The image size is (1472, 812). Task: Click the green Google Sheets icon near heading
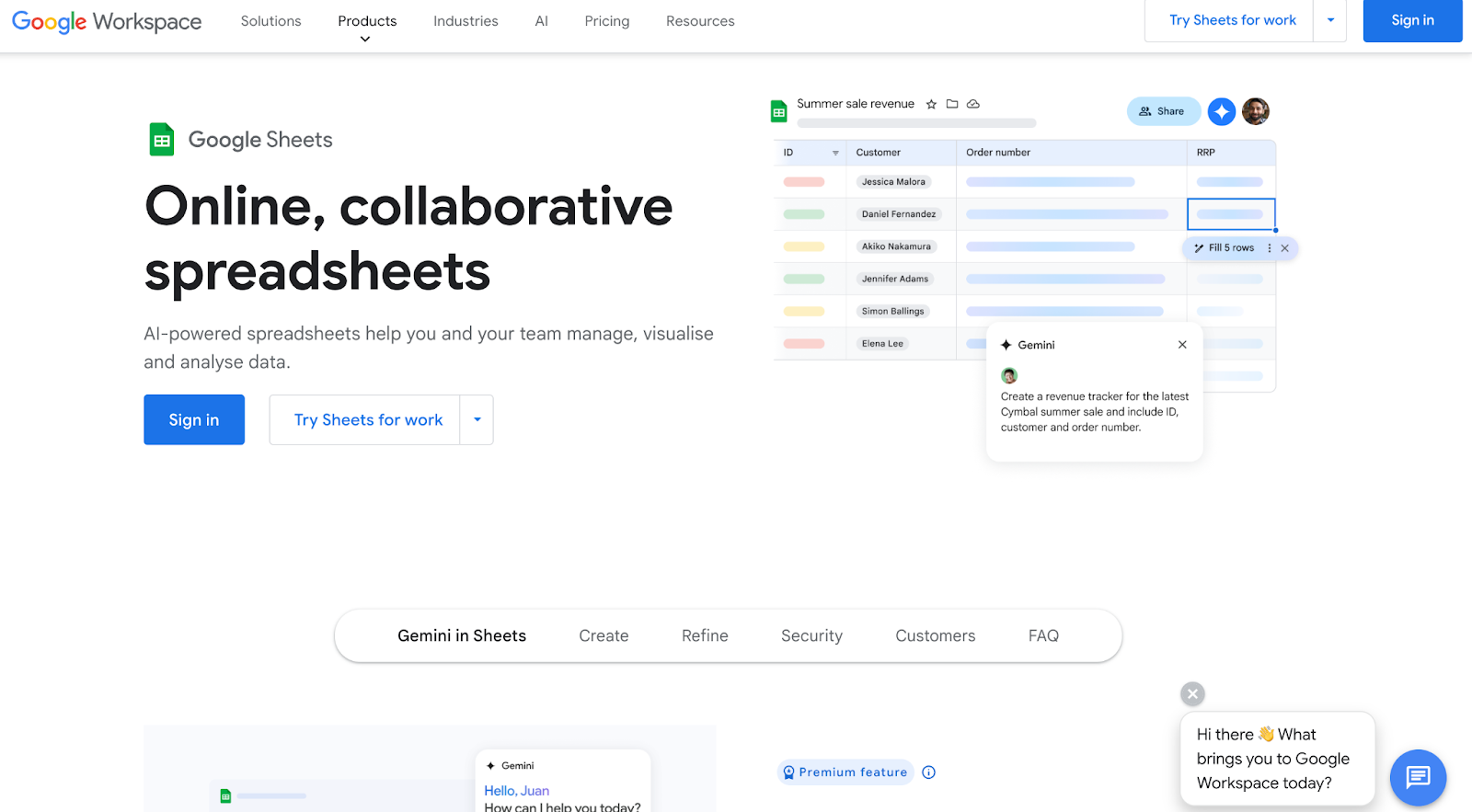coord(162,140)
